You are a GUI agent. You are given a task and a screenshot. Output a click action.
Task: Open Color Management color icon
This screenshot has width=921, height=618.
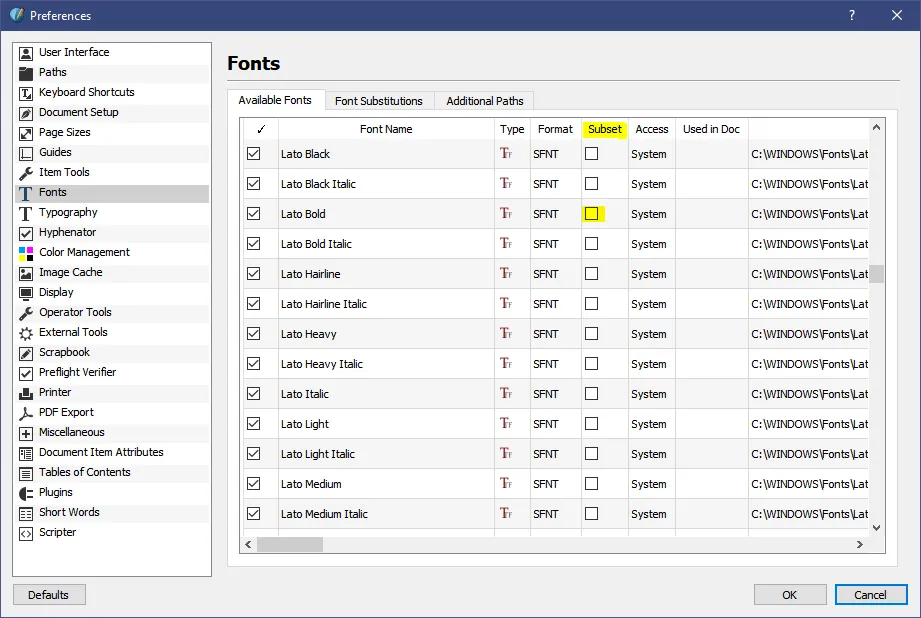tap(26, 253)
